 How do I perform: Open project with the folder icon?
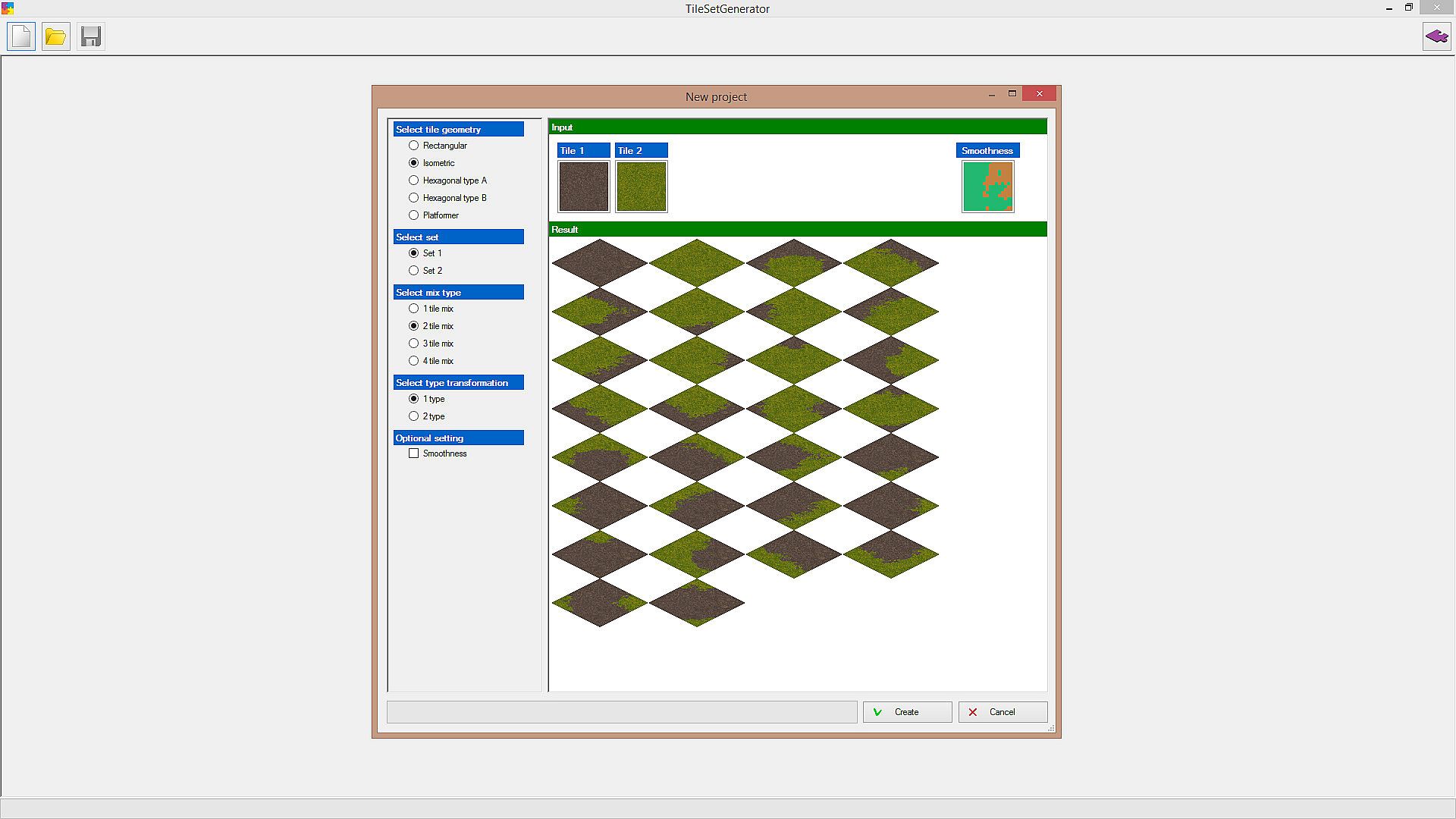tap(55, 36)
